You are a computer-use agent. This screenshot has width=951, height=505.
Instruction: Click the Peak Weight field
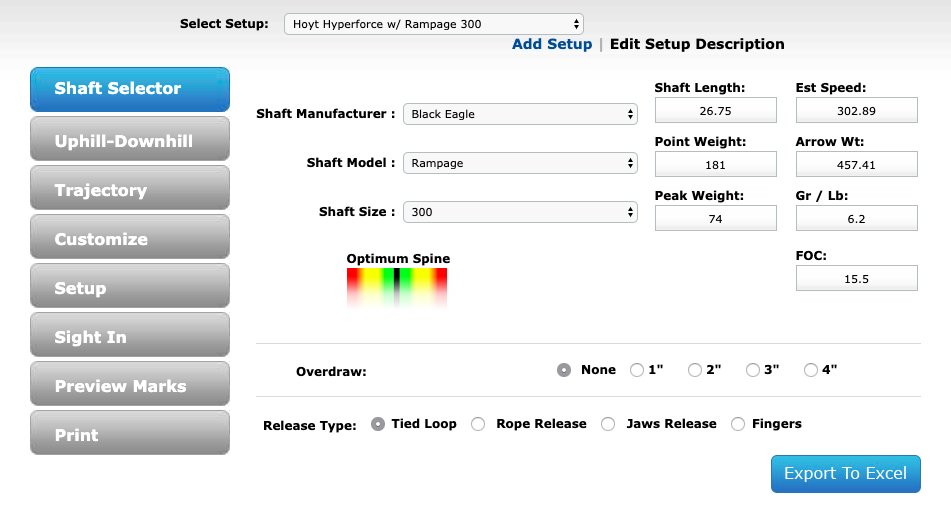coord(716,218)
